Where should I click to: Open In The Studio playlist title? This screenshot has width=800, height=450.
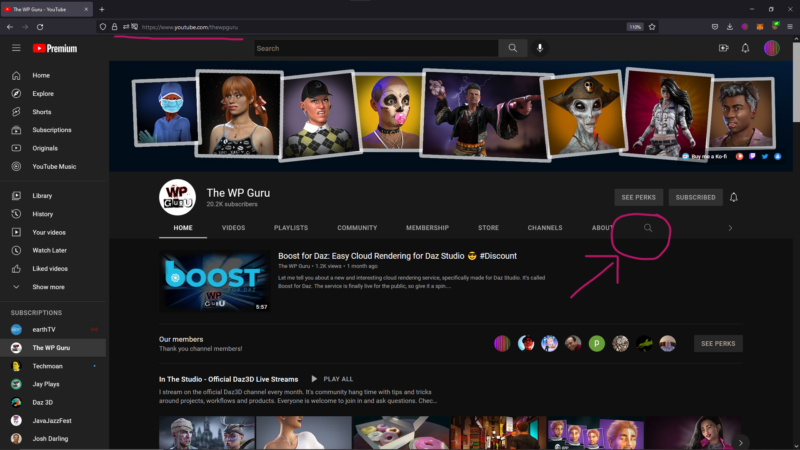(x=228, y=380)
